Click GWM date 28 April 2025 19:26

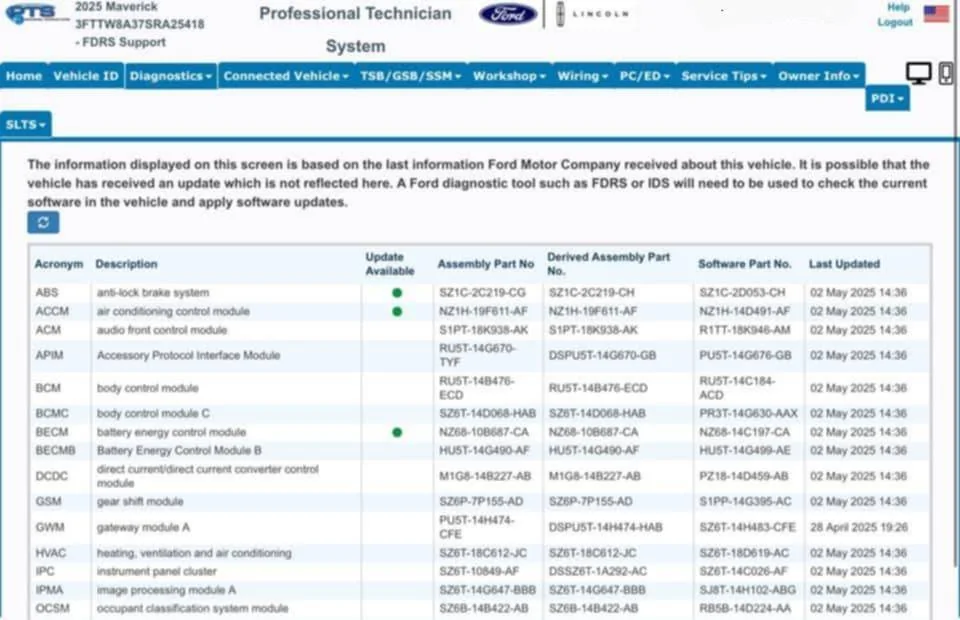click(859, 527)
